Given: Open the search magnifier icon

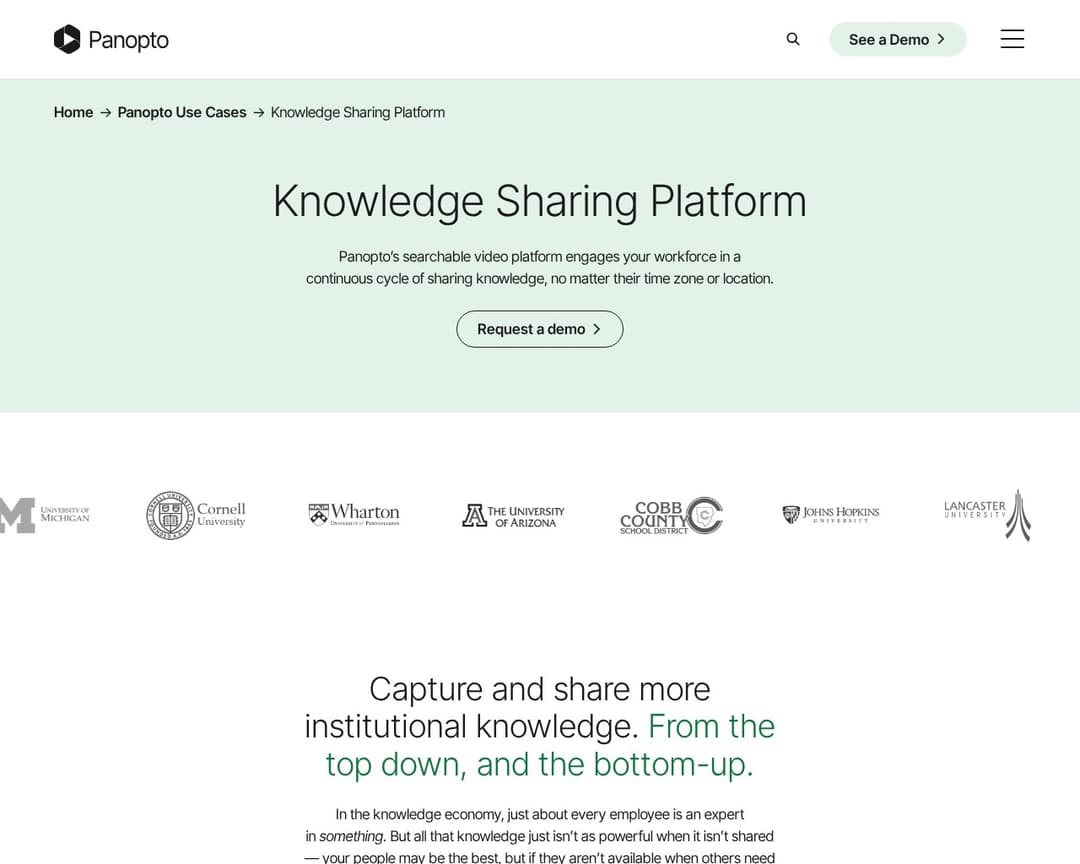Looking at the screenshot, I should tap(793, 39).
